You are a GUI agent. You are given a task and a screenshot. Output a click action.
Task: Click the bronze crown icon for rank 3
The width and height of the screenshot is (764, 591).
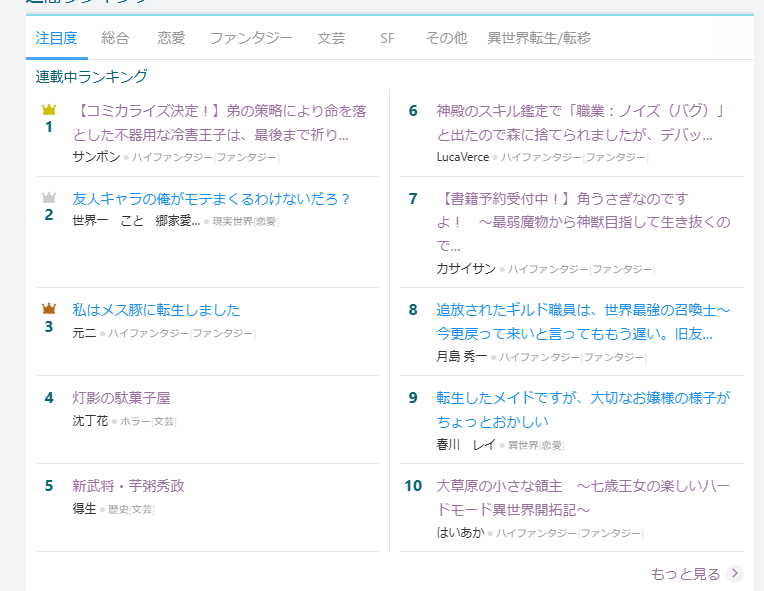tap(48, 309)
